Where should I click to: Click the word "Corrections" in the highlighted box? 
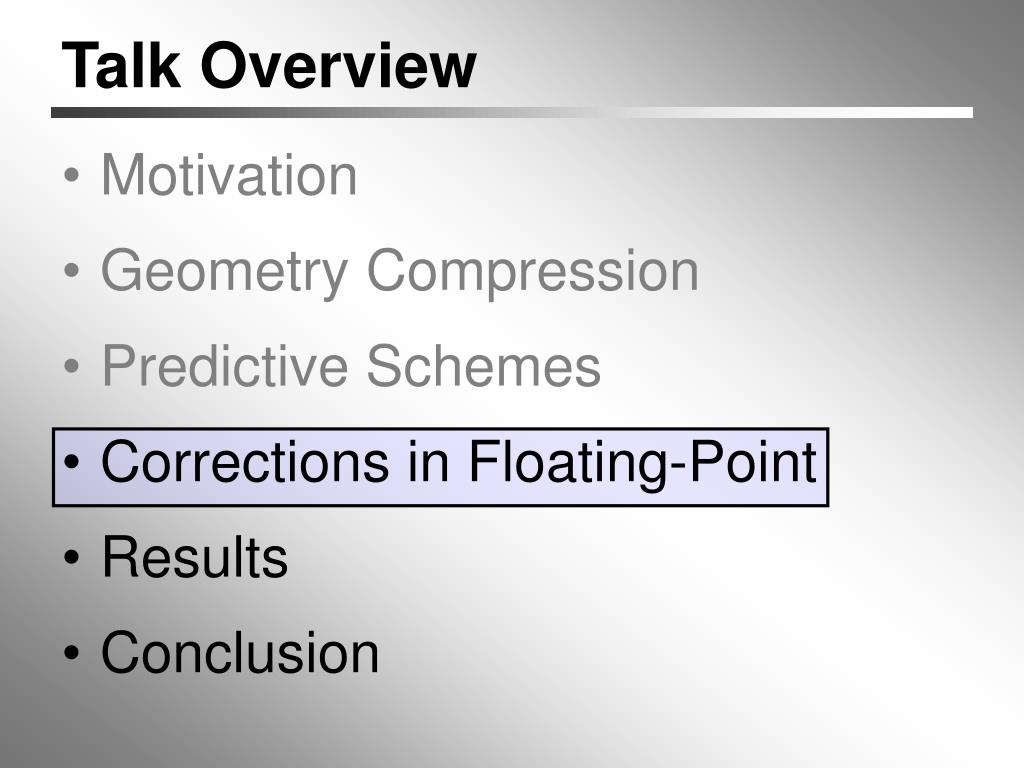(246, 462)
